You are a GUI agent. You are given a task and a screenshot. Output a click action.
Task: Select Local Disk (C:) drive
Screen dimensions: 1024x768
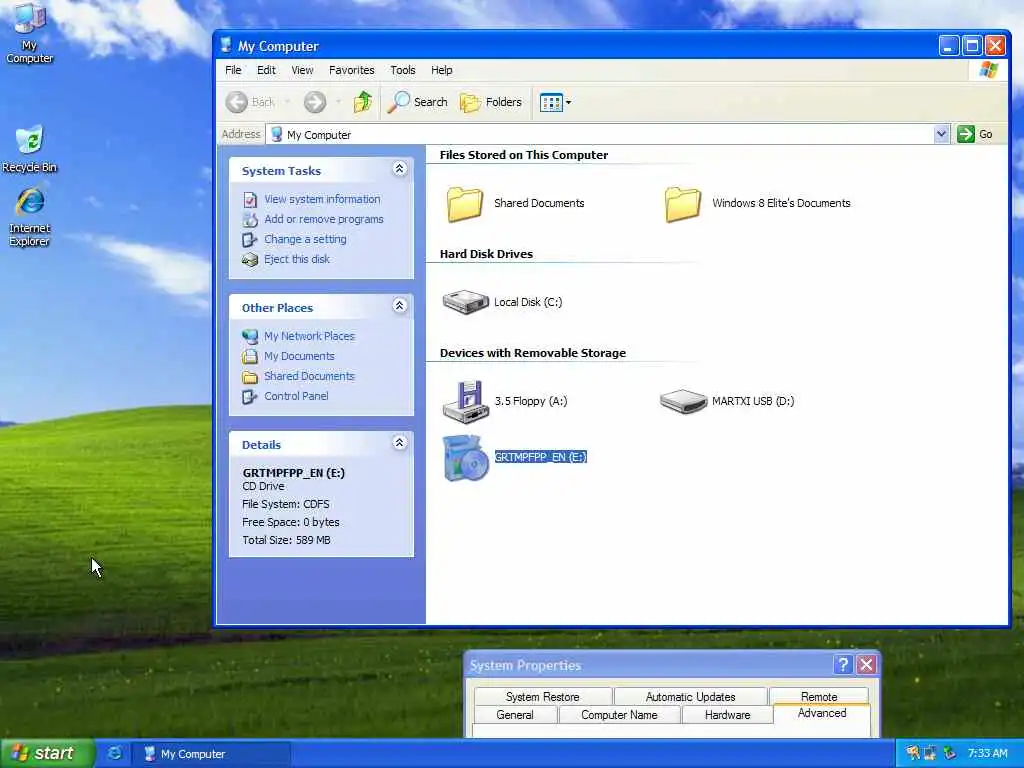502,302
